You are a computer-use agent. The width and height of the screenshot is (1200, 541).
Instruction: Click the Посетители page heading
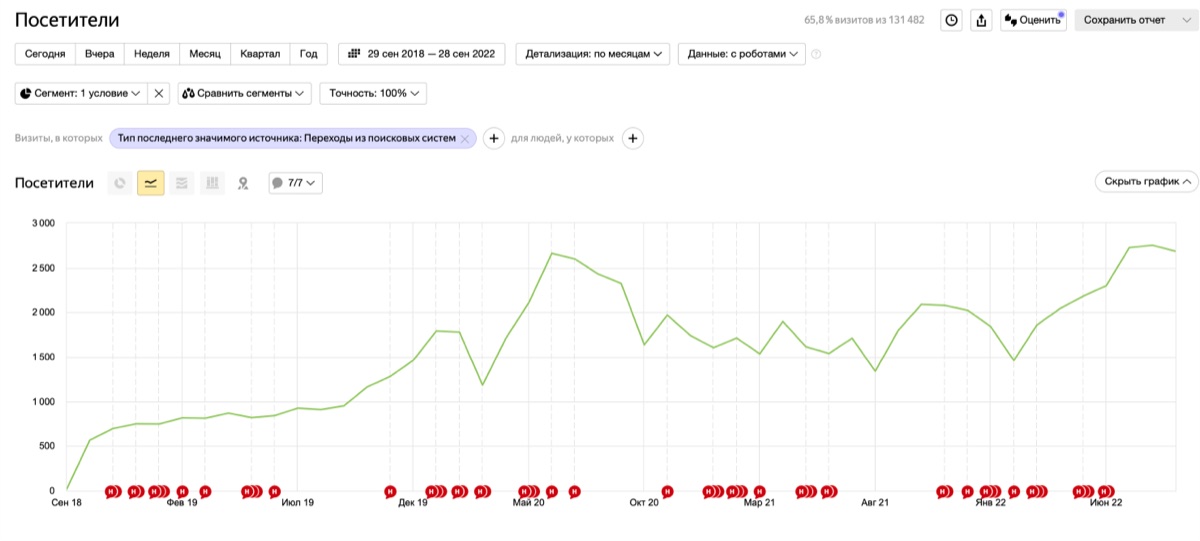coord(67,20)
